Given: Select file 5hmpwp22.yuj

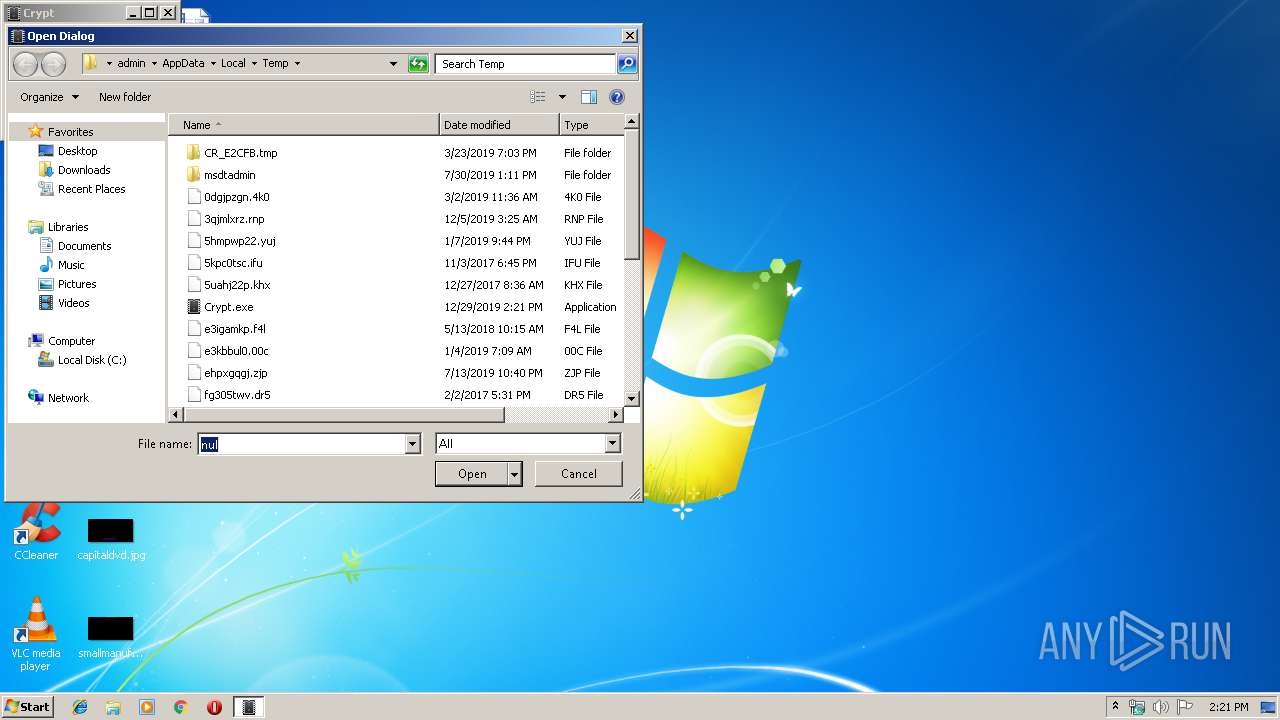Looking at the screenshot, I should click(239, 241).
